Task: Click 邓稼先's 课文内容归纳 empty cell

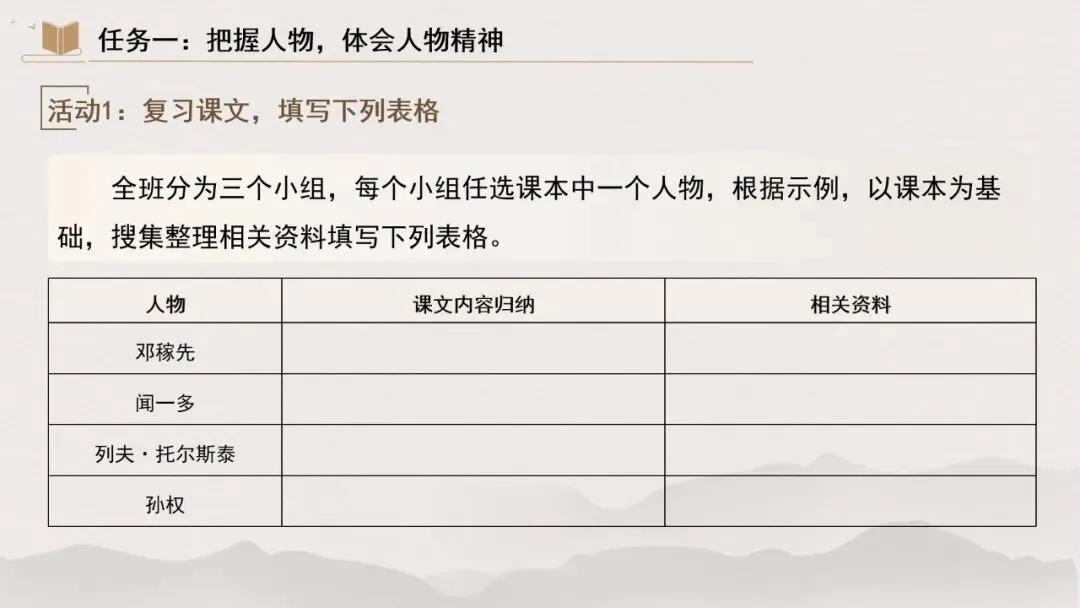Action: (473, 351)
